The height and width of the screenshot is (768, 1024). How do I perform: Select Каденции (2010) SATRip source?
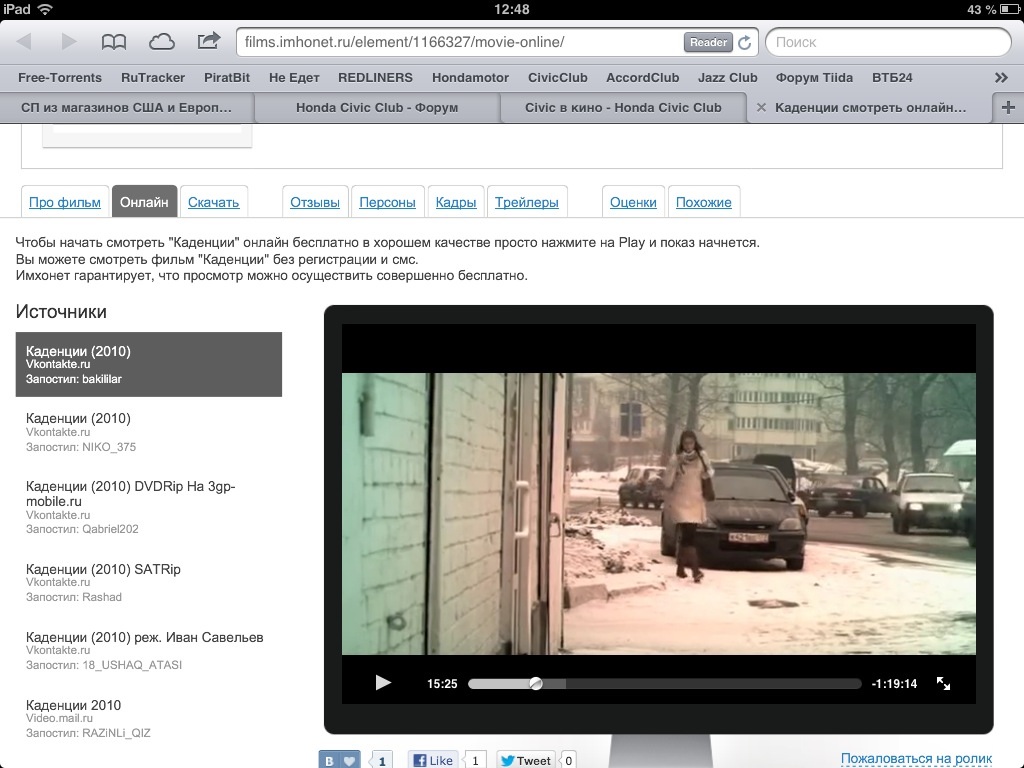[x=149, y=583]
